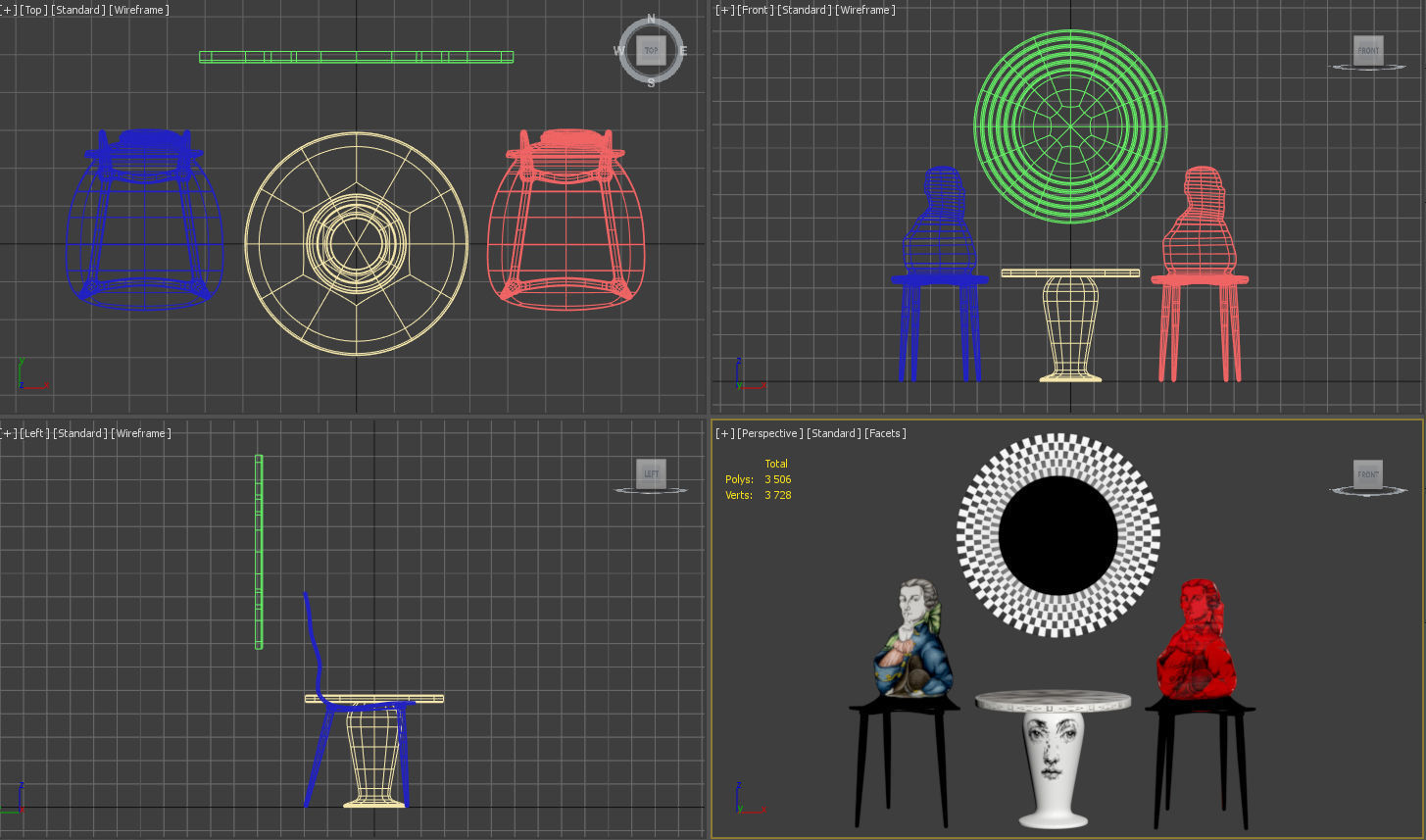Screen dimensions: 1426x840
Task: Open the [Front] point-of-view label menu
Action: tap(756, 10)
